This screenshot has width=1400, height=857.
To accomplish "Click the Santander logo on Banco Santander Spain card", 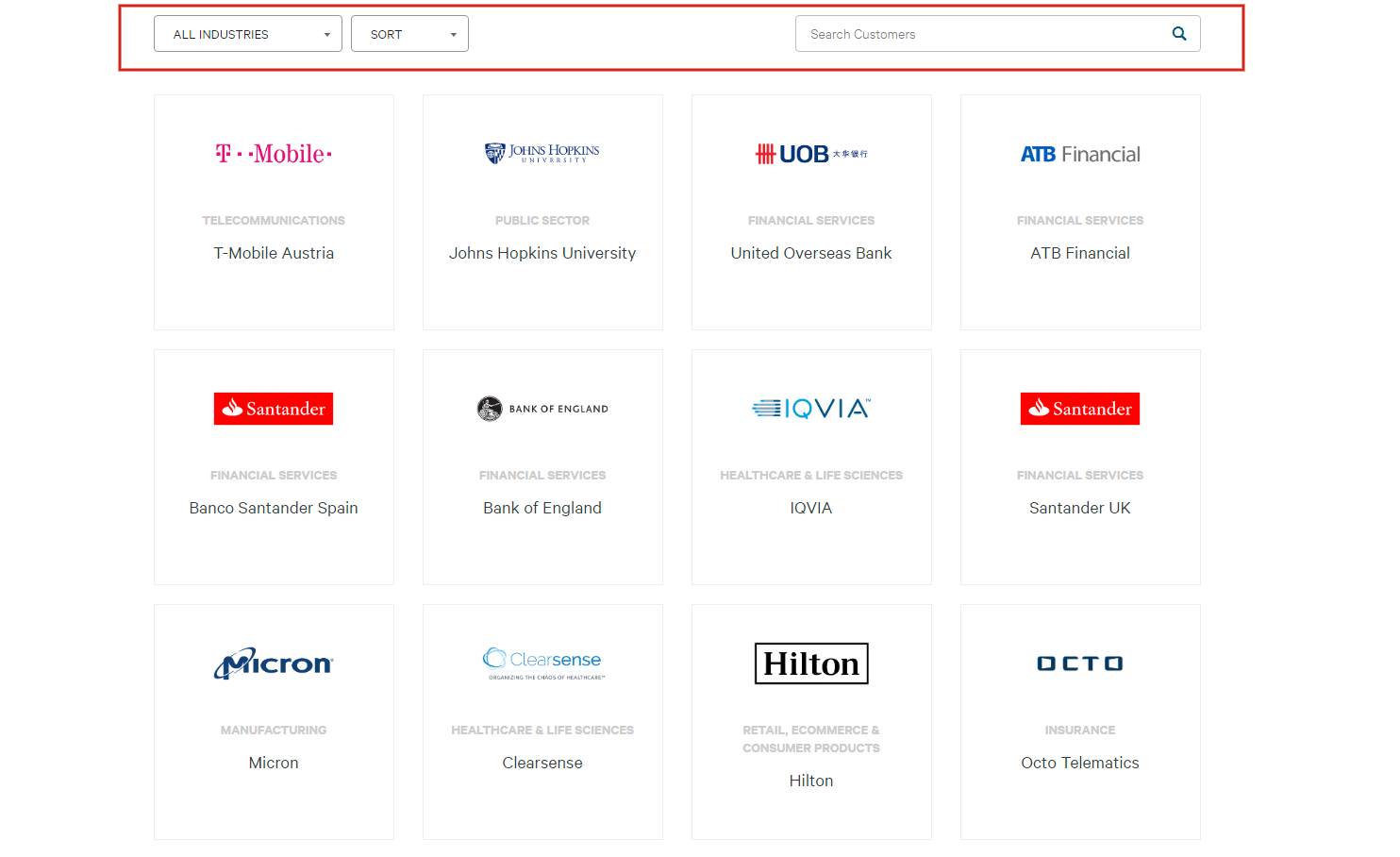I will 274,409.
